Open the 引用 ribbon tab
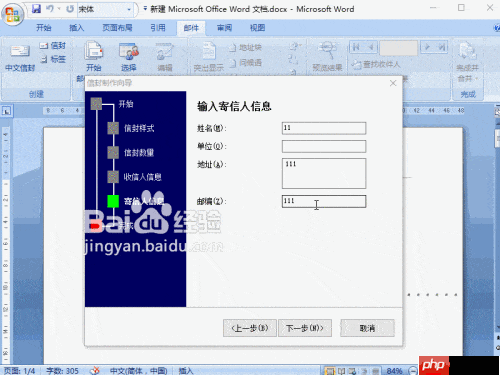The height and width of the screenshot is (375, 500). pyautogui.click(x=158, y=28)
